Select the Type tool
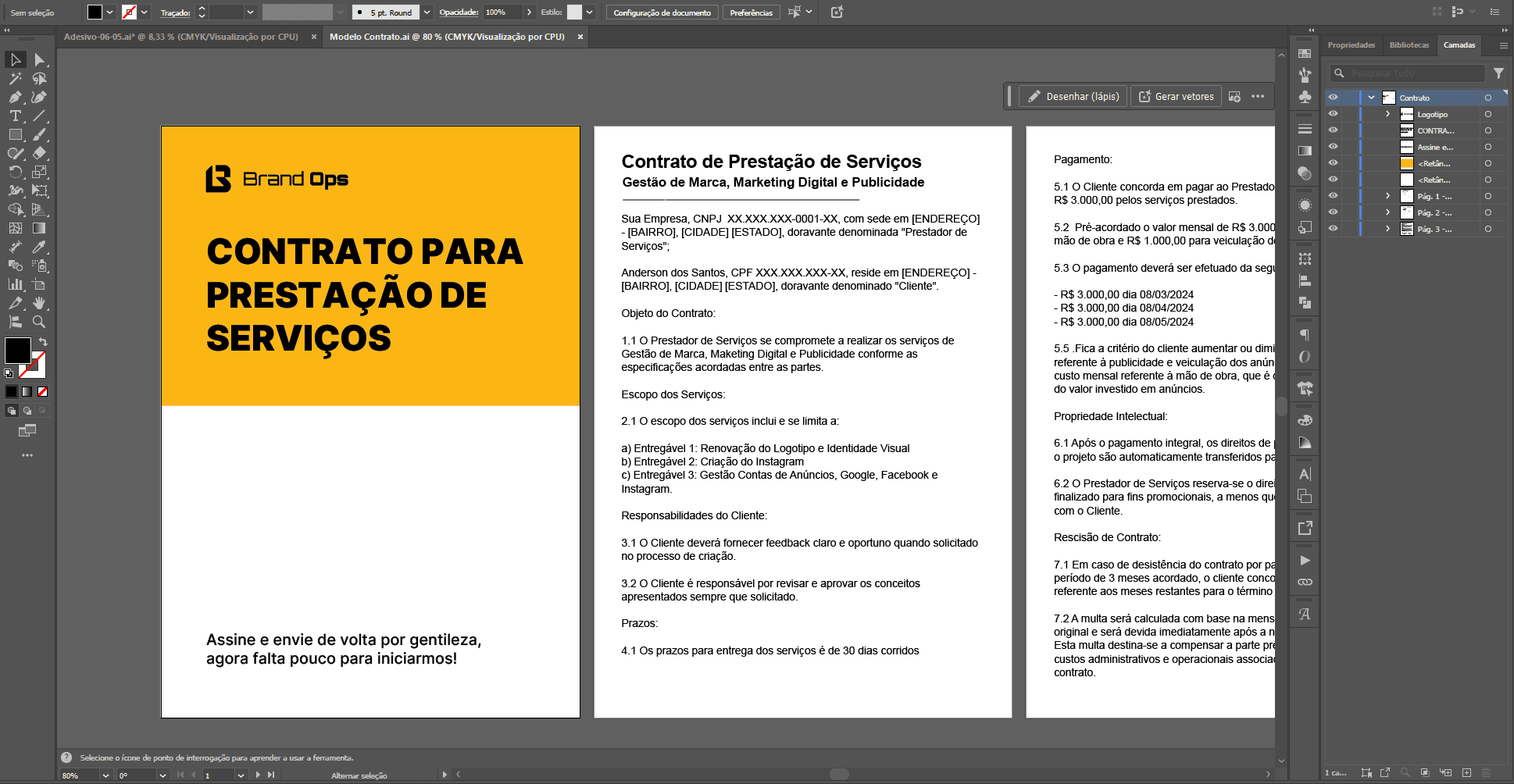The image size is (1514, 784). click(16, 116)
